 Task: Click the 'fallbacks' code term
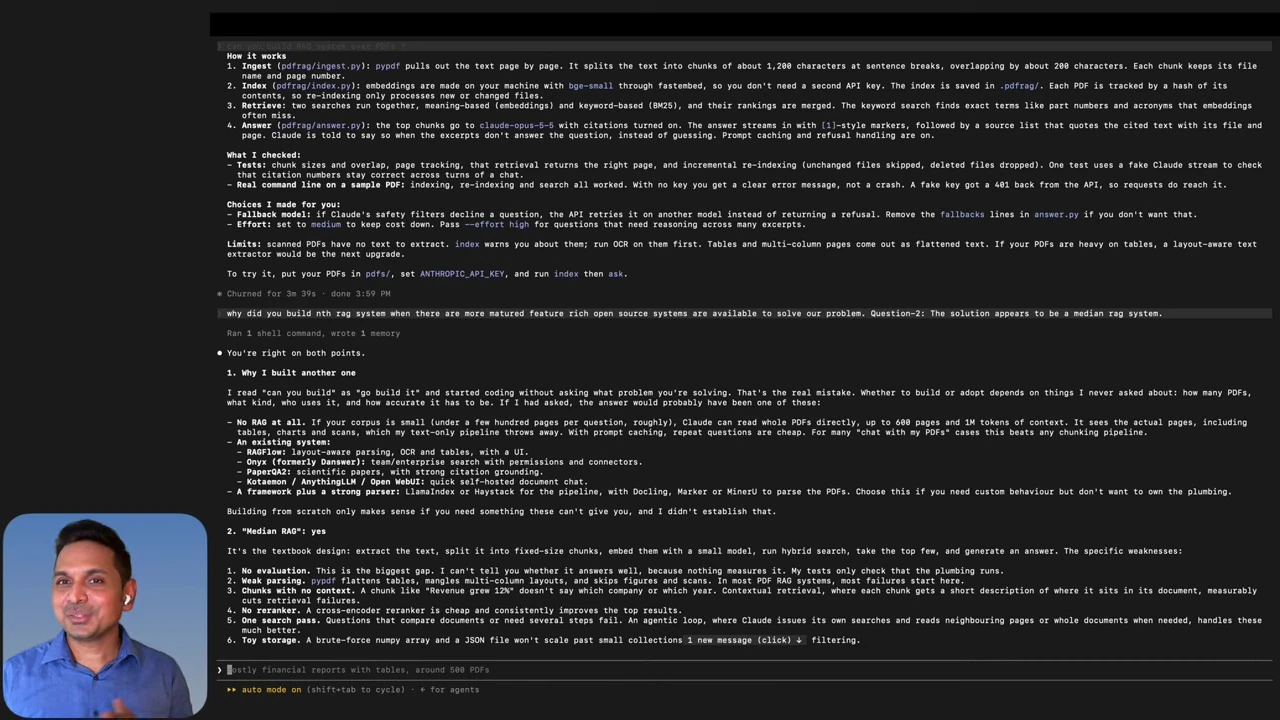[962, 215]
